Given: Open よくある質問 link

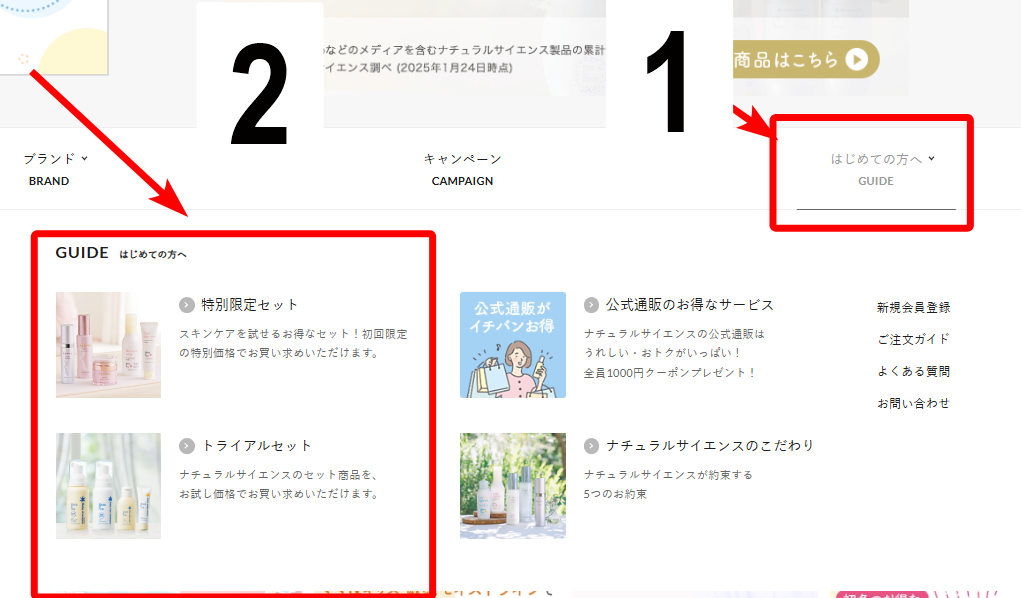Looking at the screenshot, I should [x=913, y=371].
